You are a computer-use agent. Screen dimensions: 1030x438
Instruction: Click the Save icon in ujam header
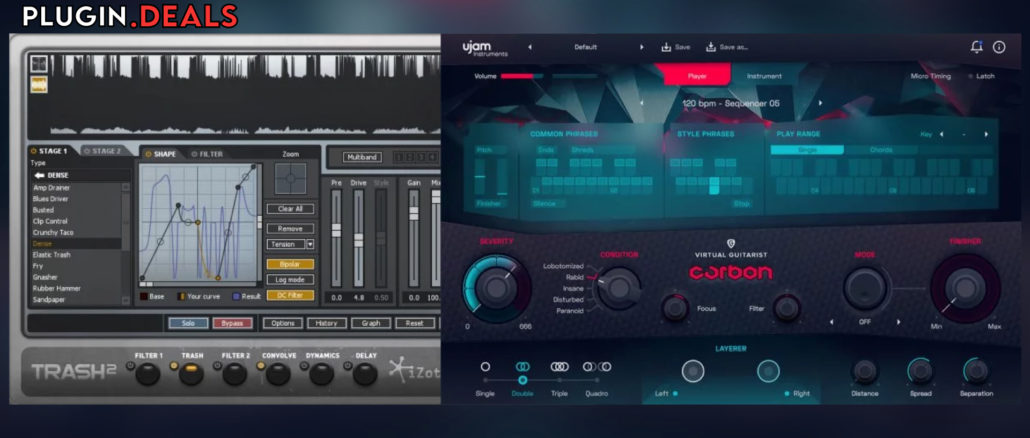point(665,47)
